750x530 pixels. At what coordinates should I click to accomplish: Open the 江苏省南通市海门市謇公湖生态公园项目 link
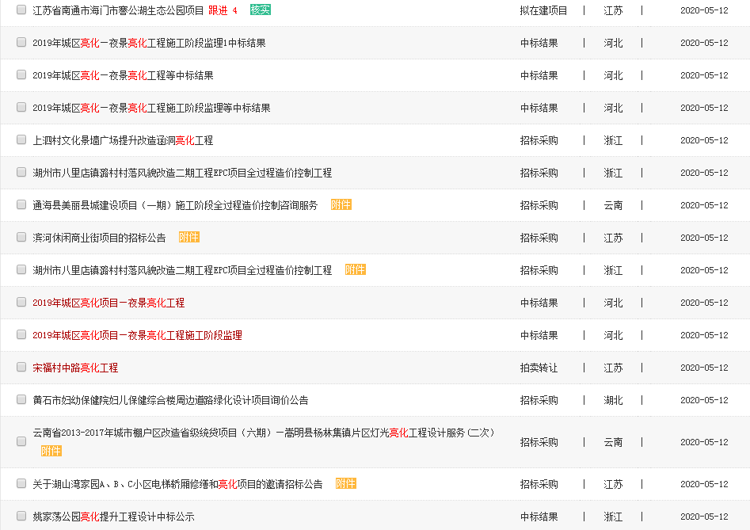[x=118, y=10]
